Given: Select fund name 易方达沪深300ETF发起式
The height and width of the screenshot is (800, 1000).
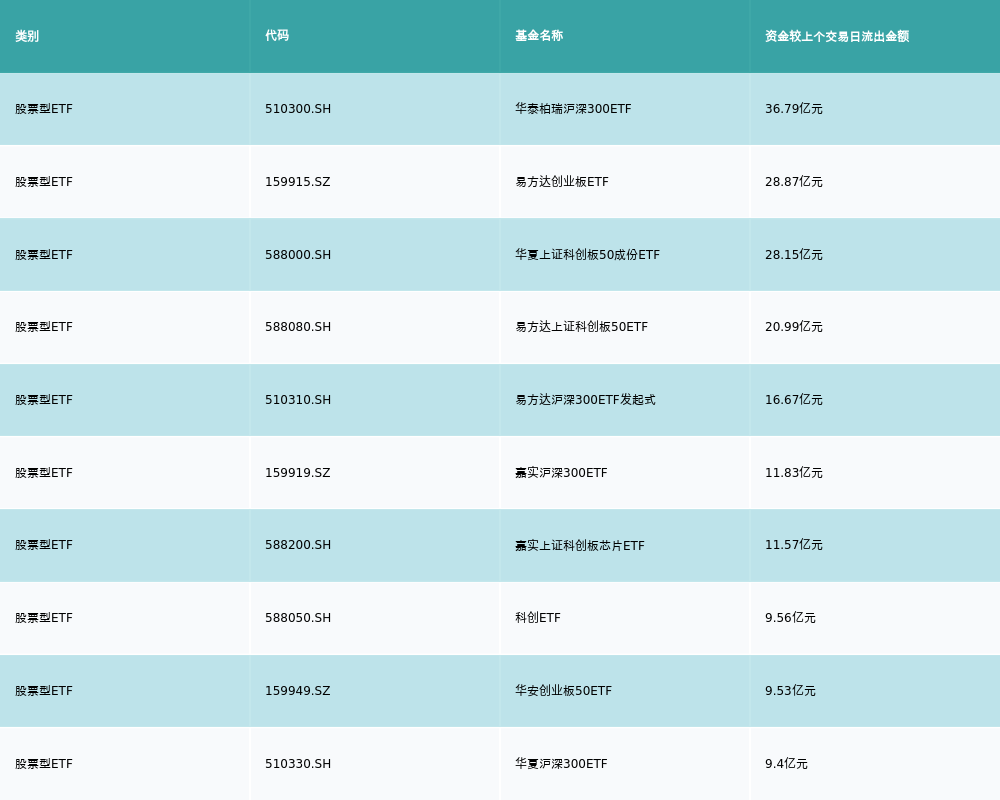Looking at the screenshot, I should click(585, 400).
